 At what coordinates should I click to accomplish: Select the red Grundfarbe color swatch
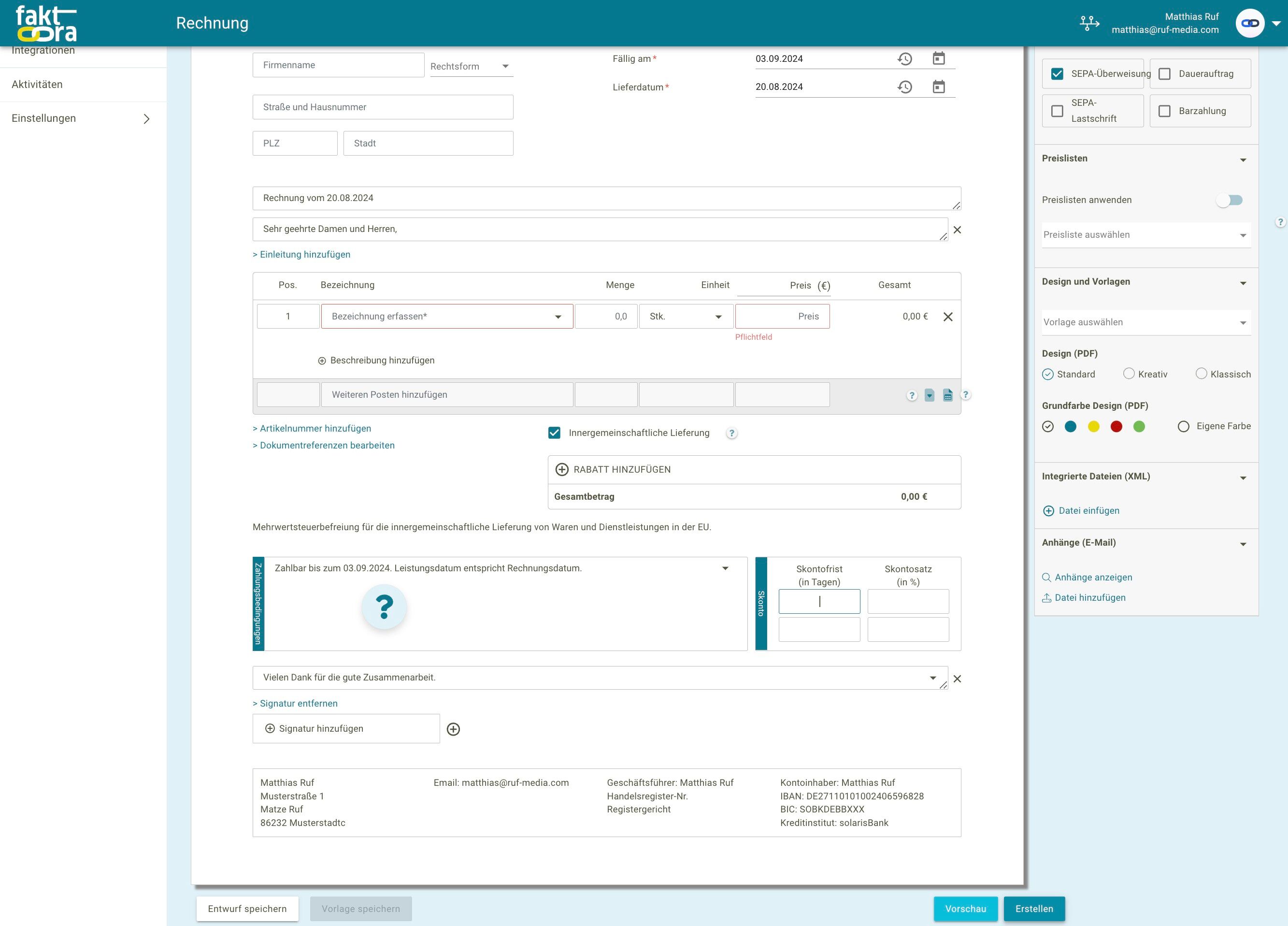tap(1116, 427)
